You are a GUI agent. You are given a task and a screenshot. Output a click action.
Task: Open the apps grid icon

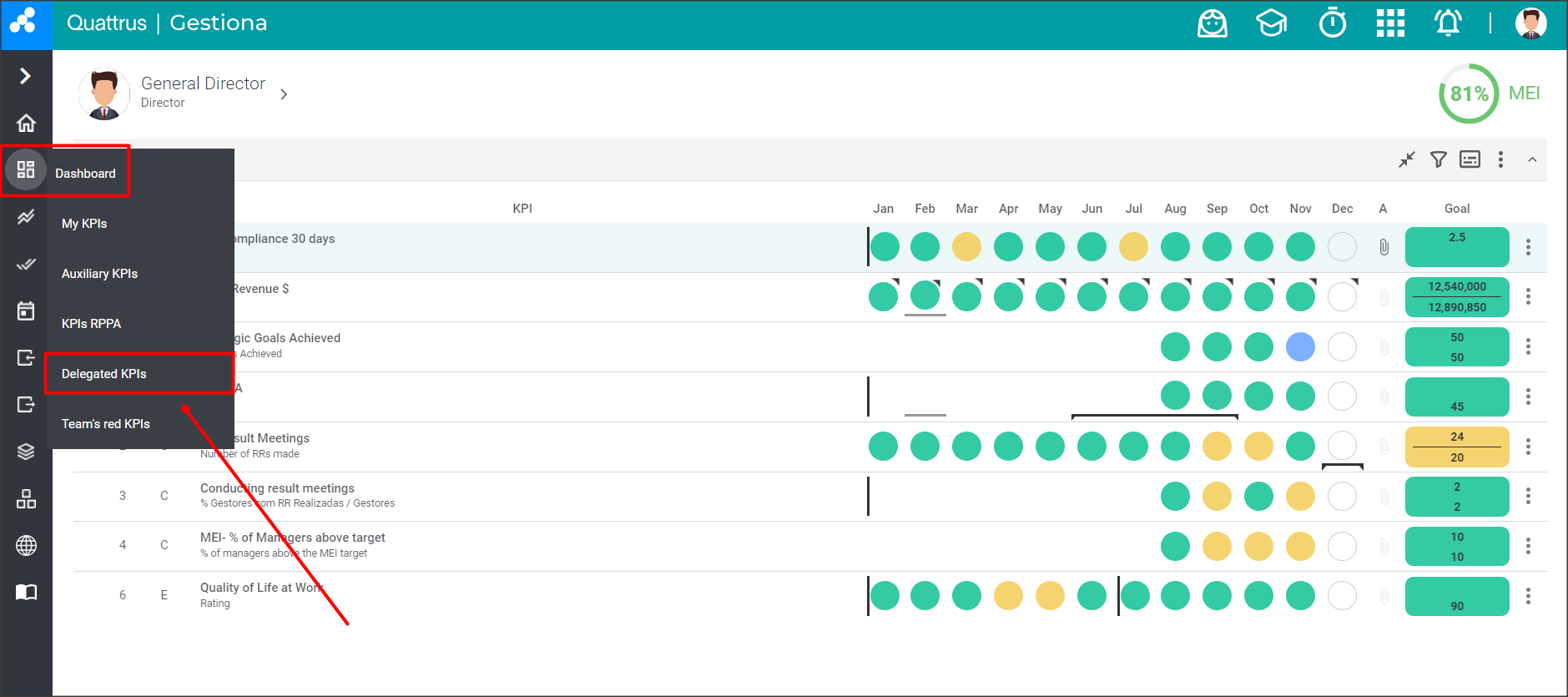pyautogui.click(x=1390, y=23)
